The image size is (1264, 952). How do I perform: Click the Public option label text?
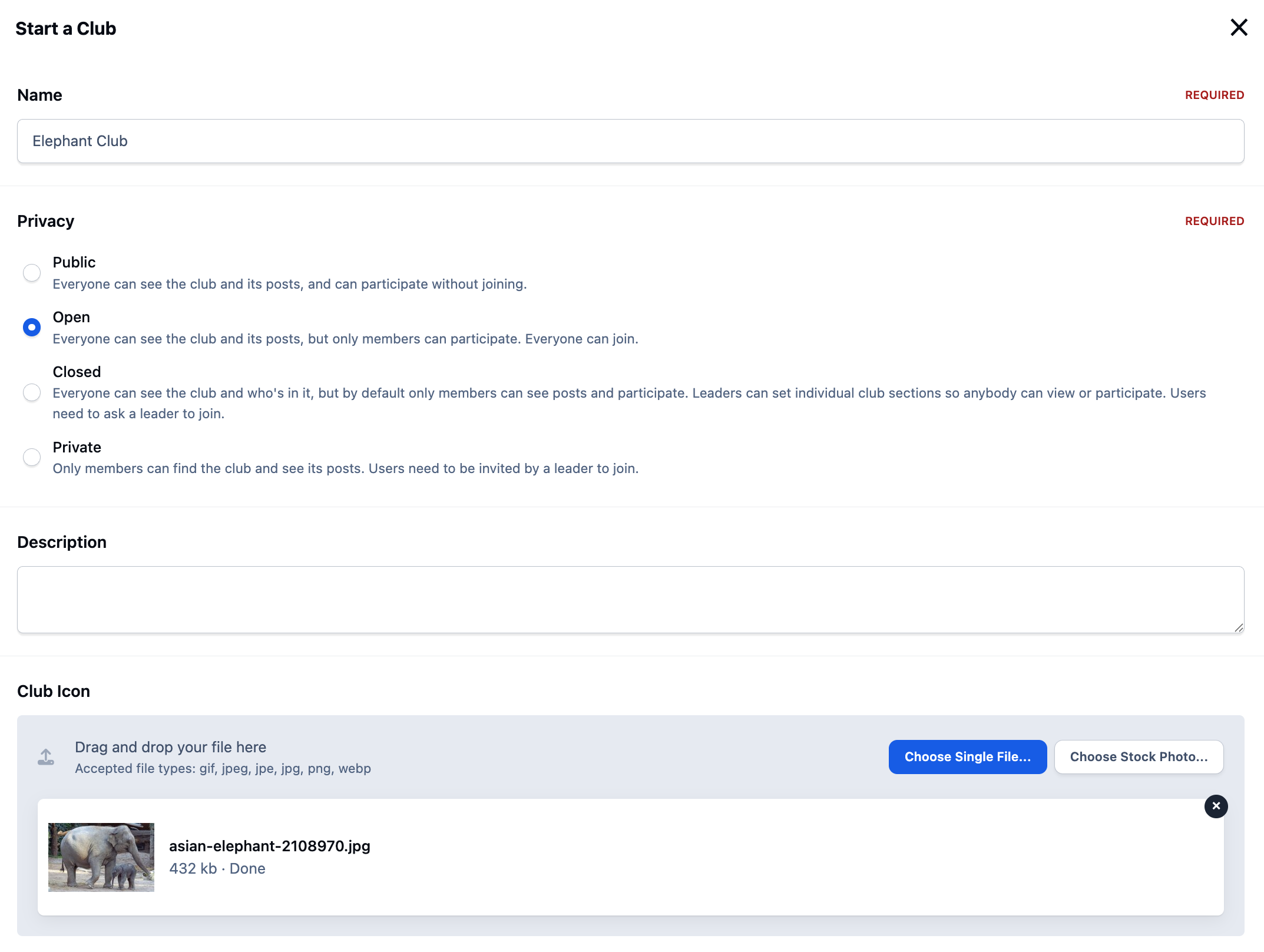coord(74,262)
